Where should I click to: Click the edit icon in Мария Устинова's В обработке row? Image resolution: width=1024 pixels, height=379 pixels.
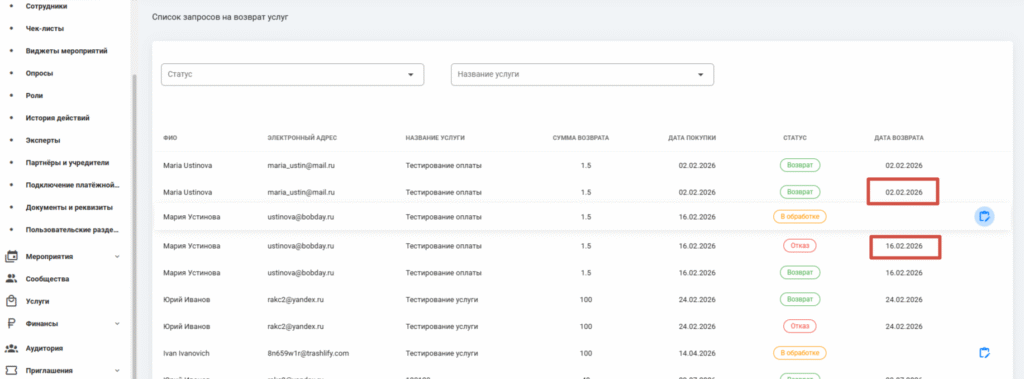pos(985,216)
